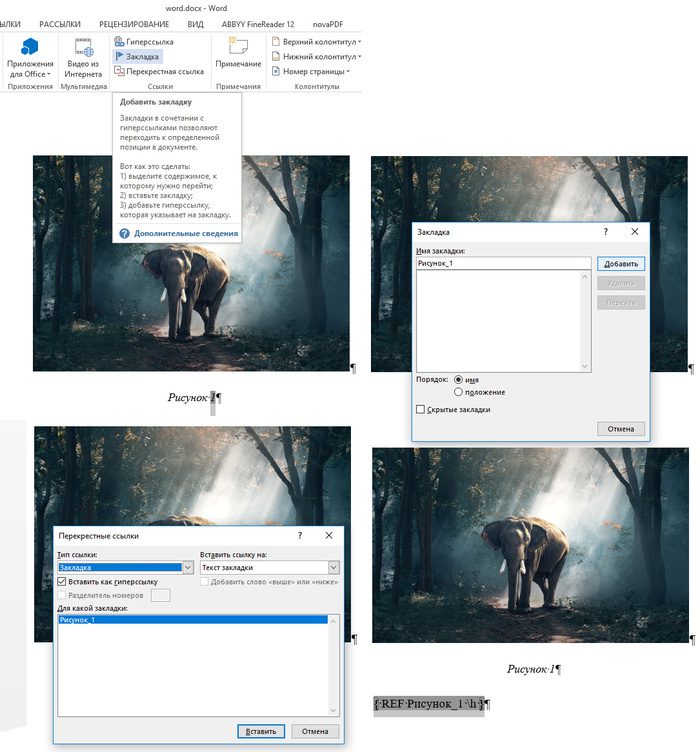
Task: Switch to the РАССЫЛКИ tab
Action: tap(60, 24)
